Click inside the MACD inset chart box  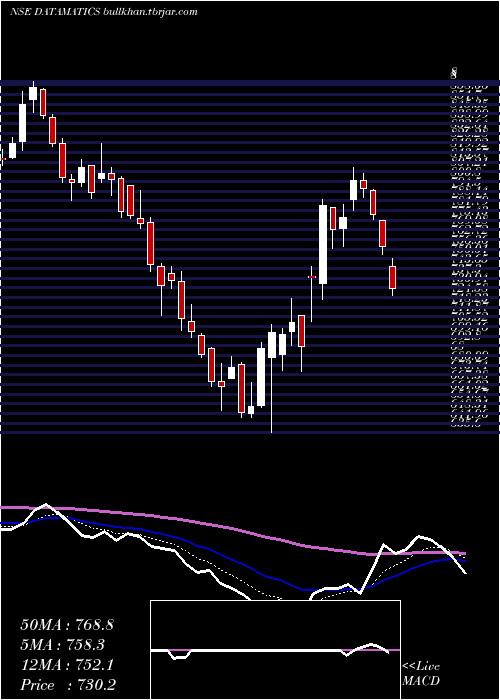[x=275, y=650]
